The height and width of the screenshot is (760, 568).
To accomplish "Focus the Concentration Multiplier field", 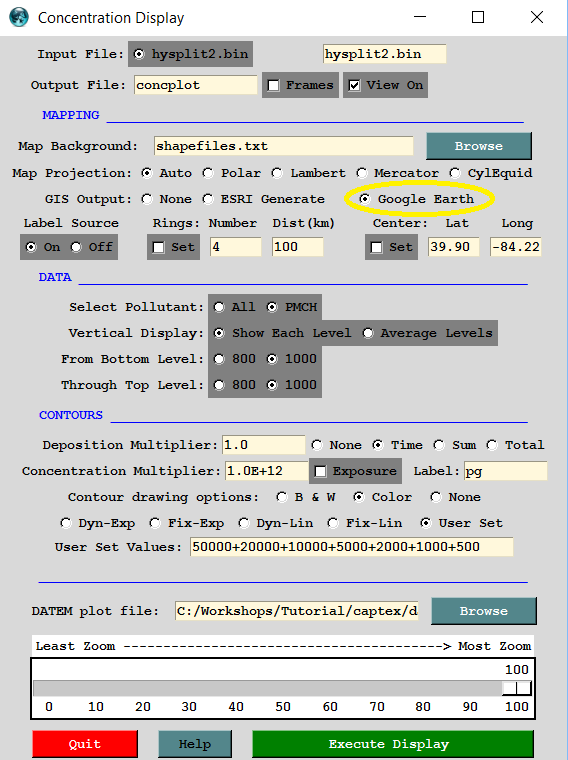I will [267, 471].
